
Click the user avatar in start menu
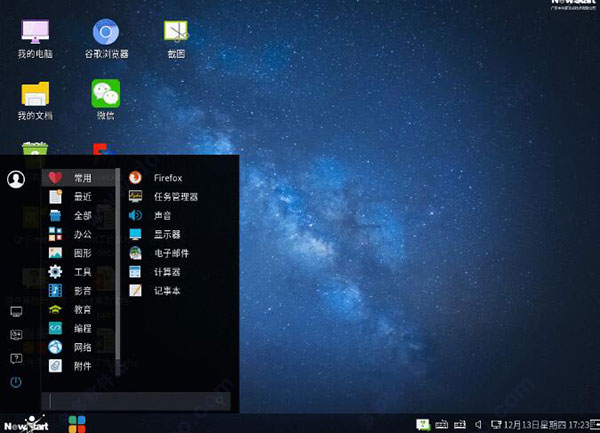tap(16, 179)
